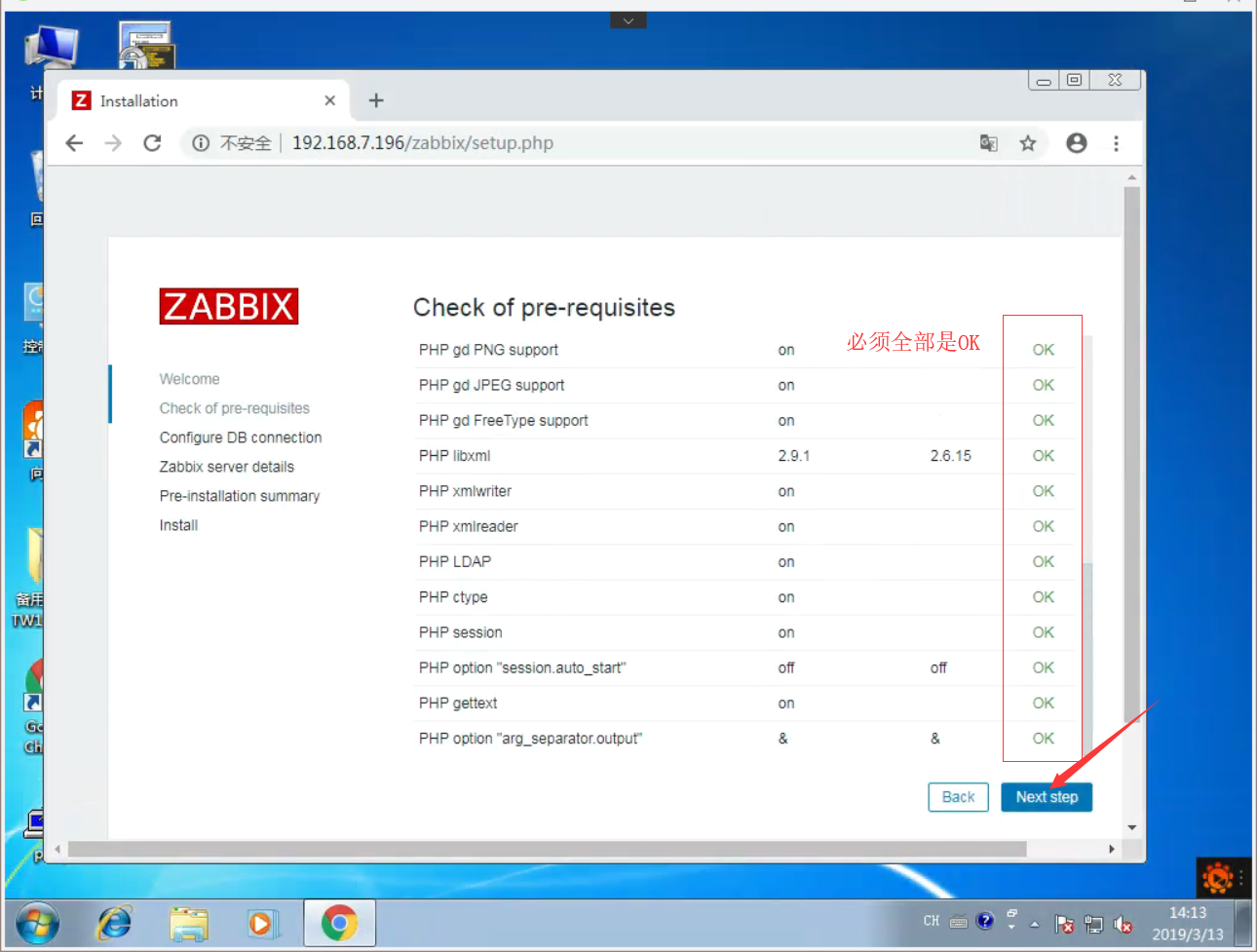Click the horizontal scrollbar at the page bottom

[547, 849]
